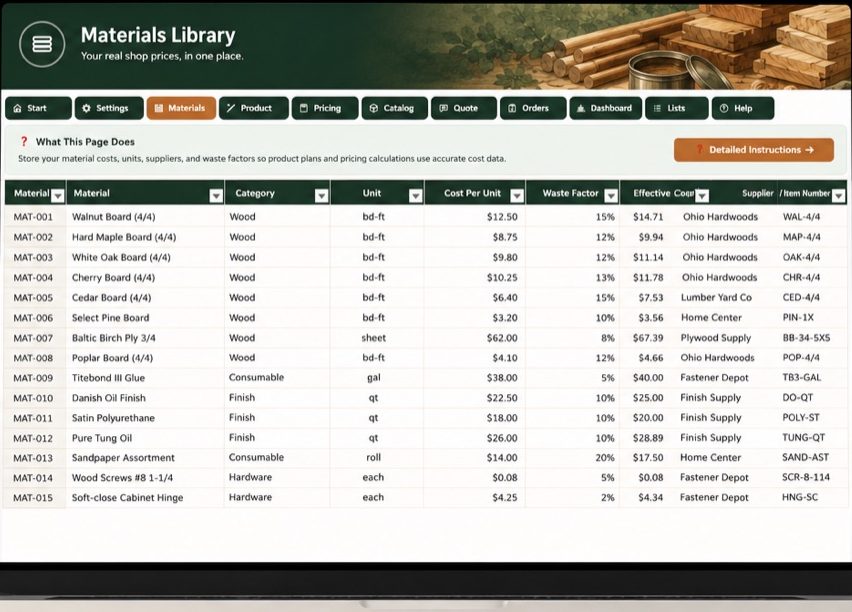Click the Cedar Board (4/4) cell

tap(145, 297)
